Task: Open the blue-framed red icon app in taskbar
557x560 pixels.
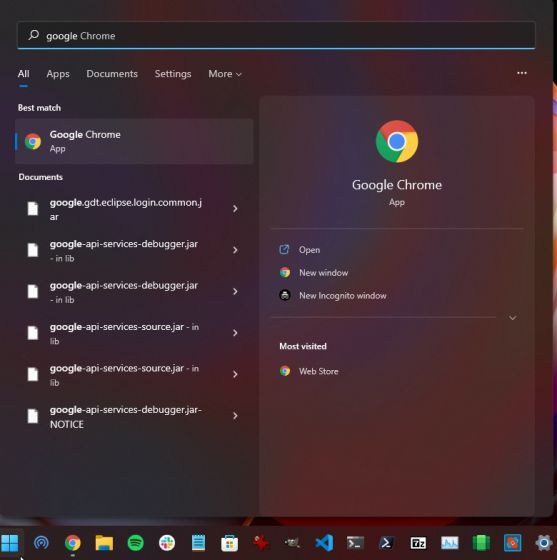Action: tap(512, 543)
